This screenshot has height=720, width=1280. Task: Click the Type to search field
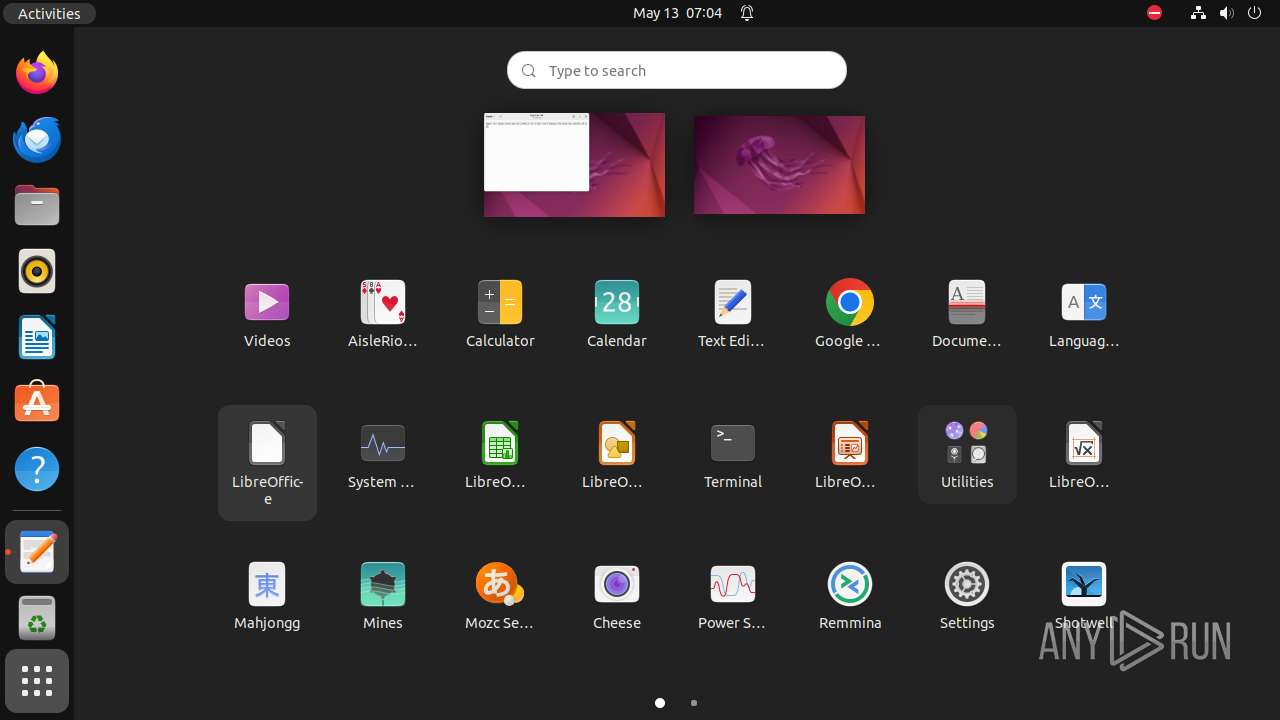pyautogui.click(x=677, y=70)
